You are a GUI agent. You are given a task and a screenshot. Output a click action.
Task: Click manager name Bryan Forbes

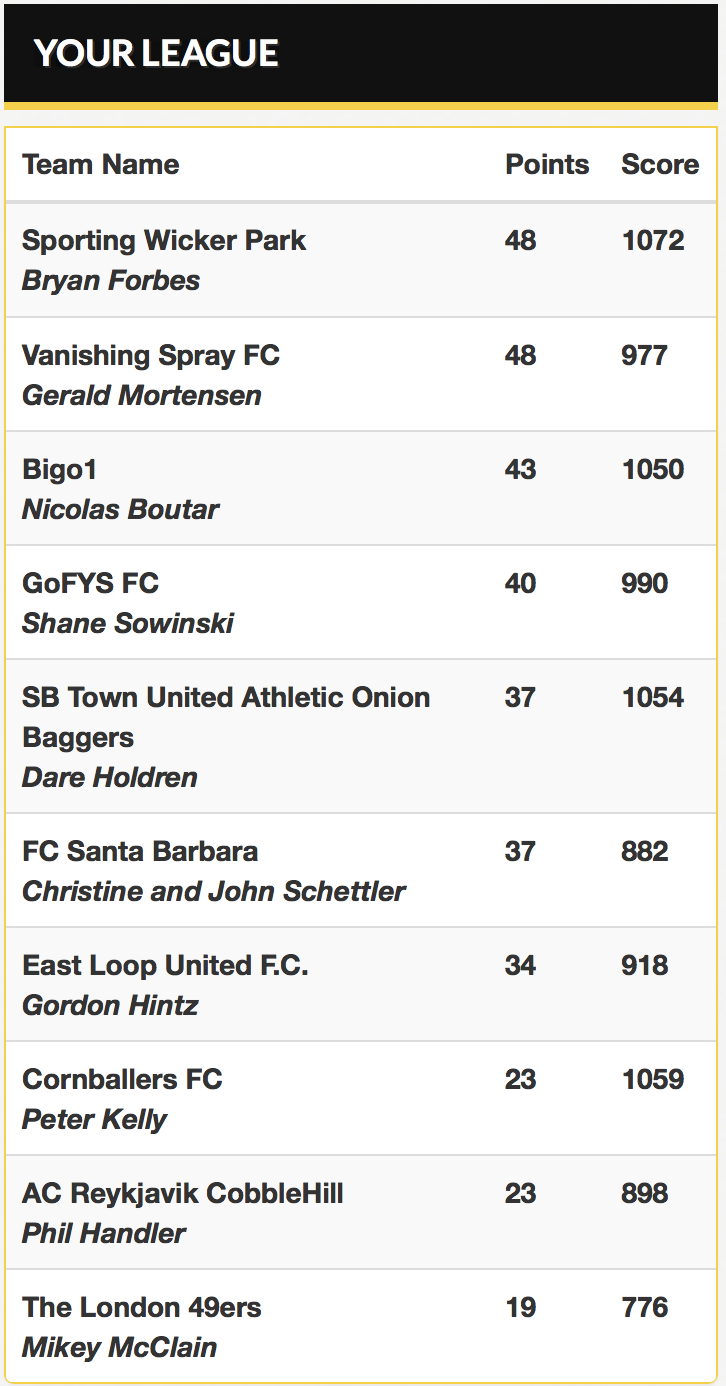pyautogui.click(x=111, y=280)
